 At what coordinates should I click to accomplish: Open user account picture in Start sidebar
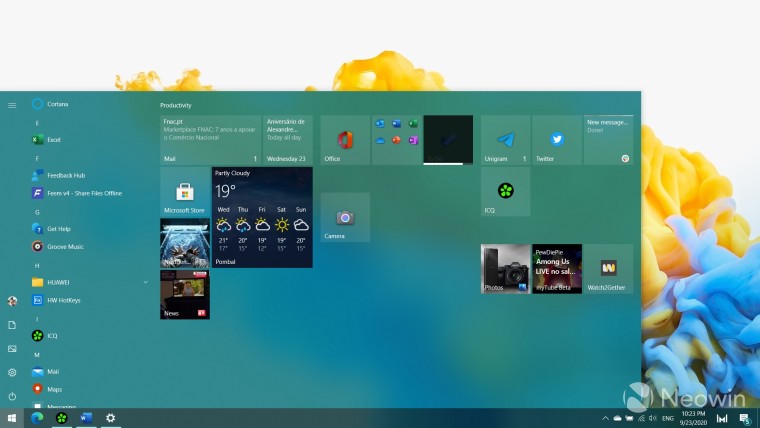(12, 301)
